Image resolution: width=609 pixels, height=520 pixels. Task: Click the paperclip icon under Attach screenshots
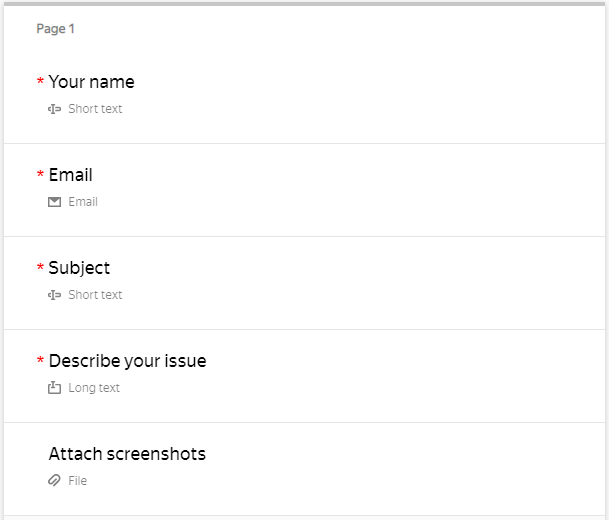pos(55,481)
